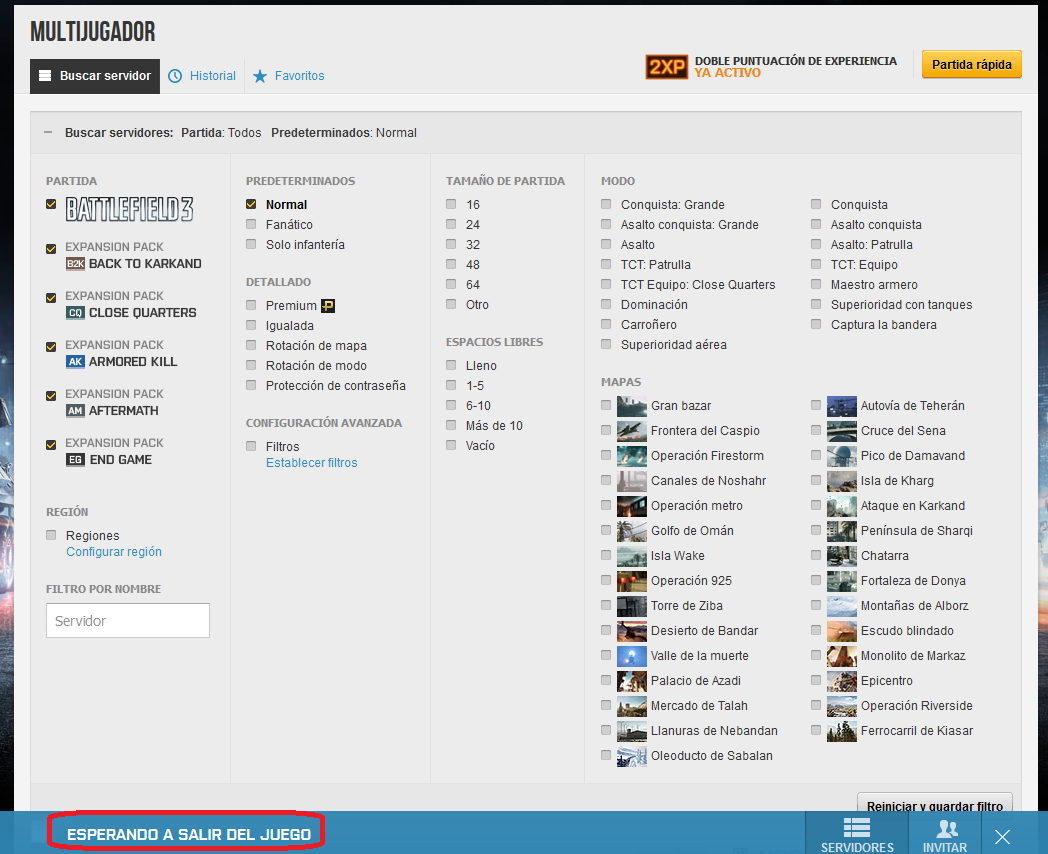Viewport: 1048px width, 854px height.
Task: Enable the Protección de contraseña checkbox
Action: (x=251, y=386)
